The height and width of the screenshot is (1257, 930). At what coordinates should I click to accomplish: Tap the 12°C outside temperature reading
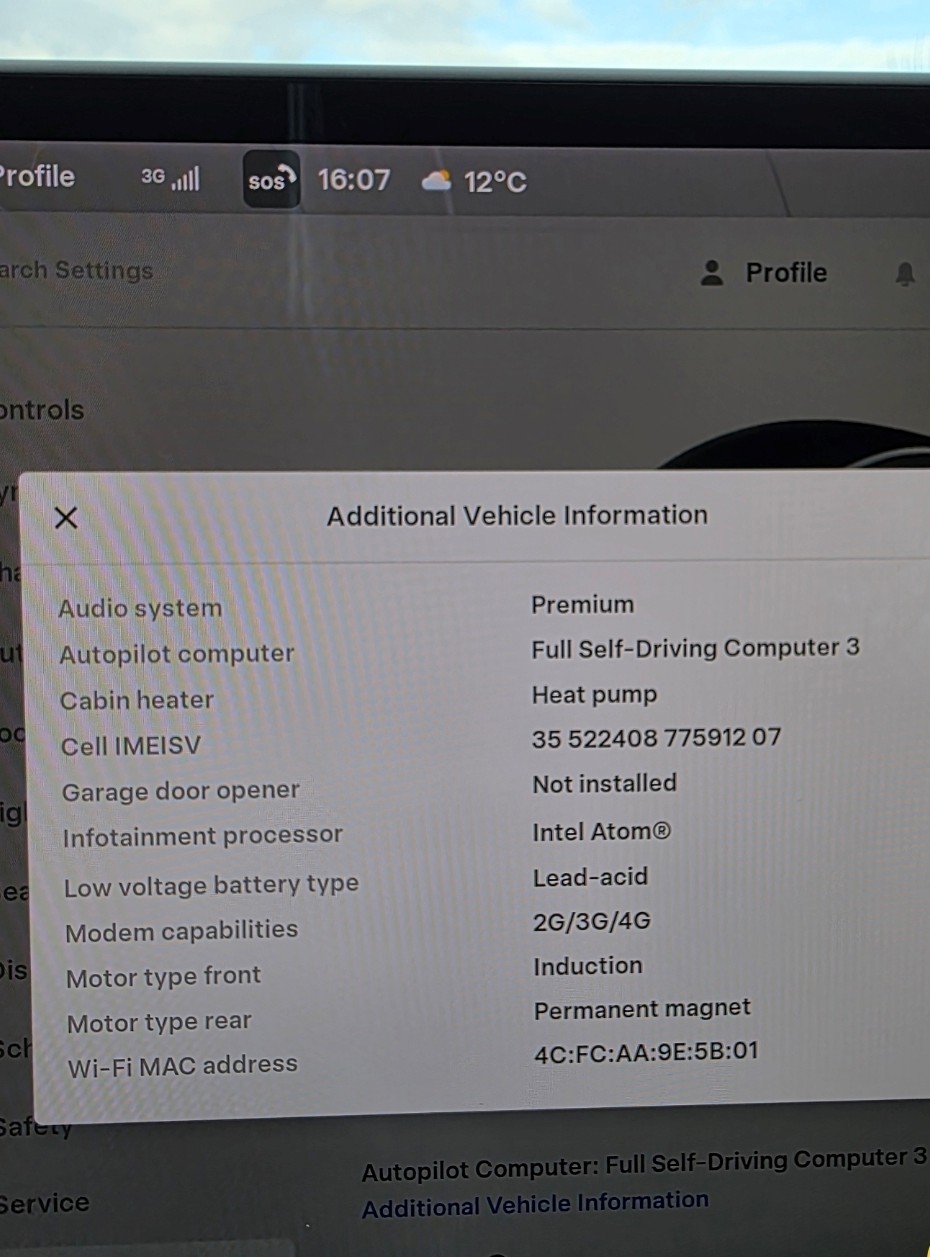coord(495,183)
